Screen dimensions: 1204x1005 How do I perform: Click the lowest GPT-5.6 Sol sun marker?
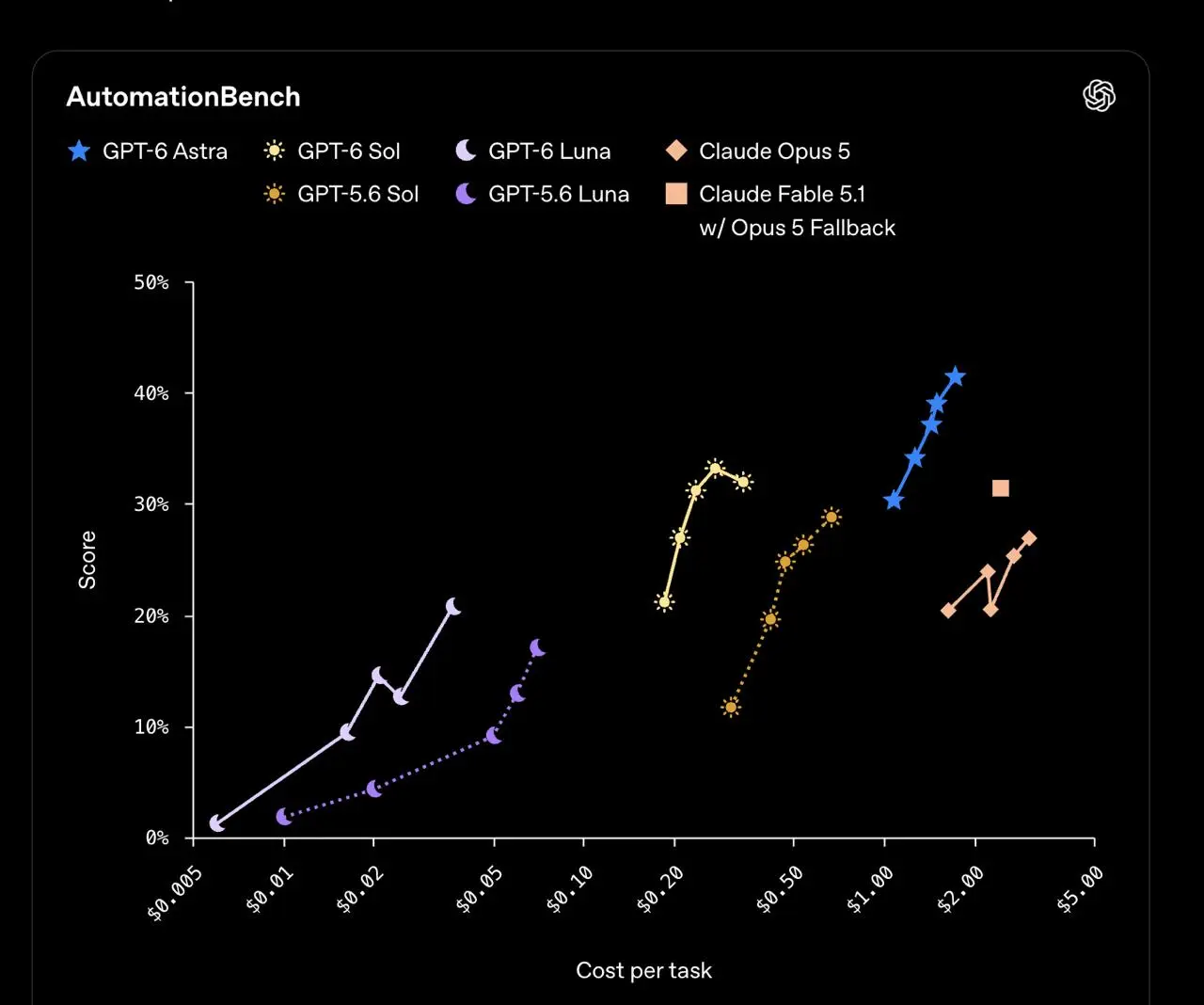[731, 707]
